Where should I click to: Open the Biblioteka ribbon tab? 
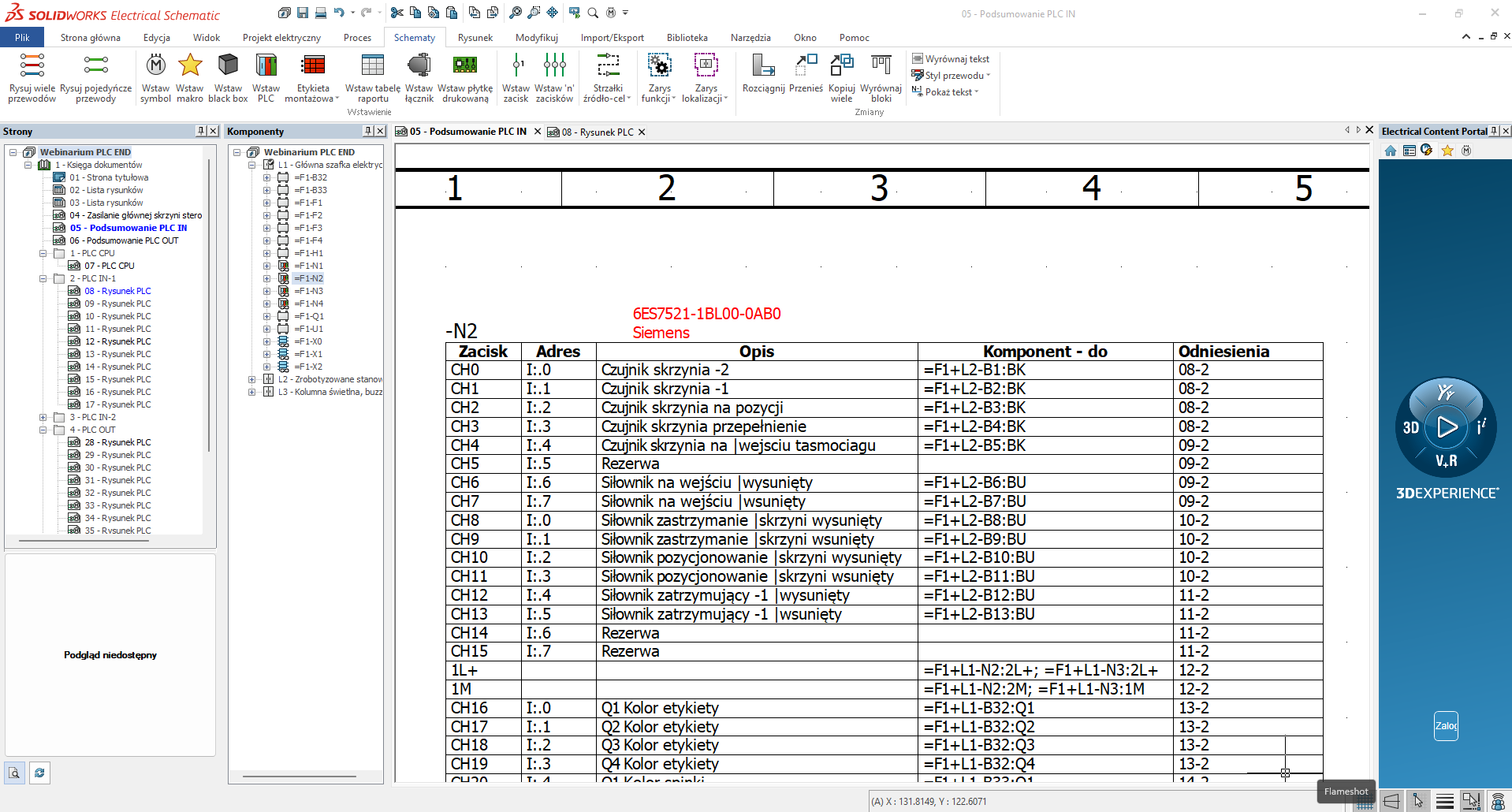(x=687, y=38)
